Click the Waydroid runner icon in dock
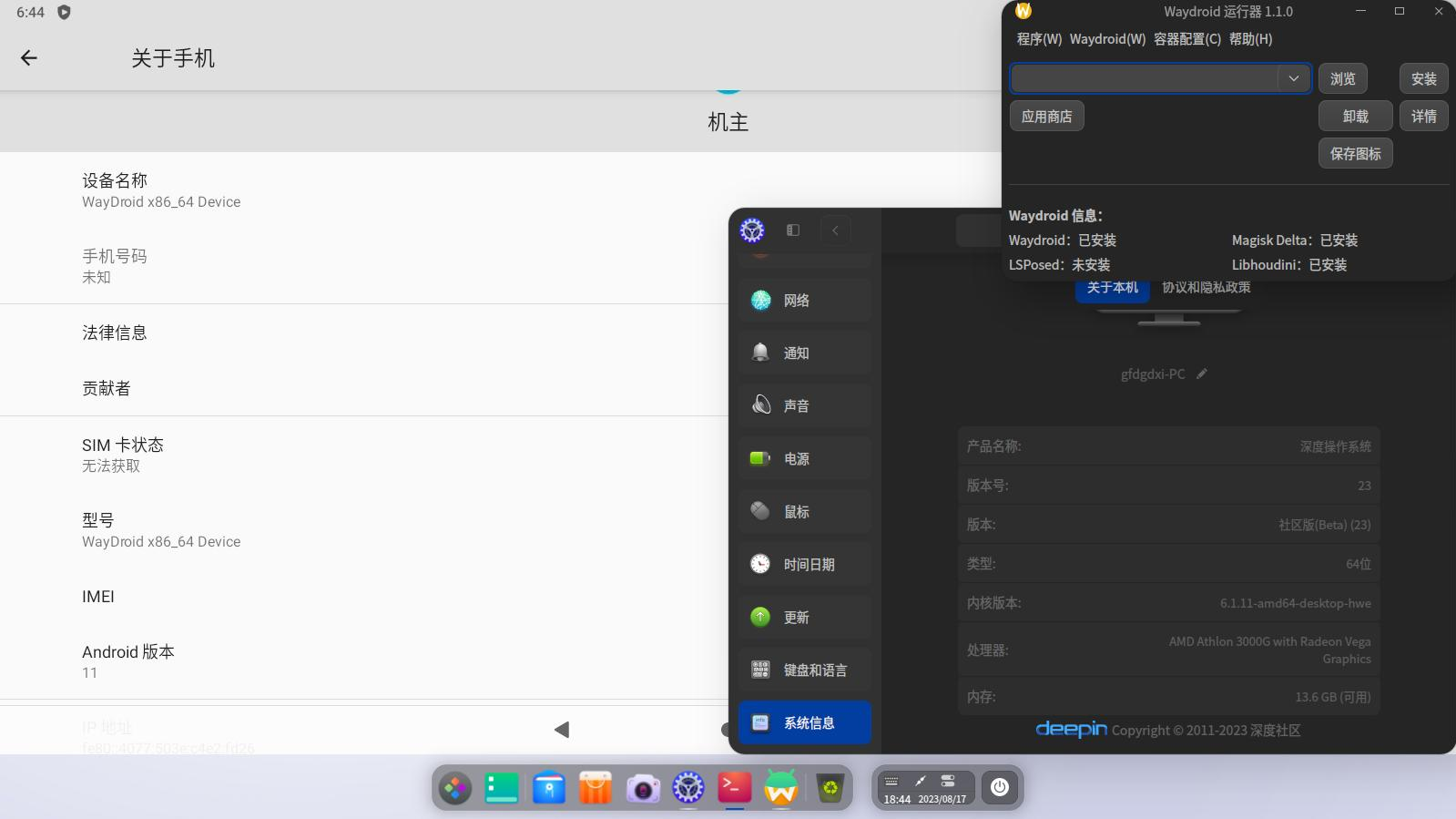Viewport: 1456px width, 819px height. [x=781, y=788]
